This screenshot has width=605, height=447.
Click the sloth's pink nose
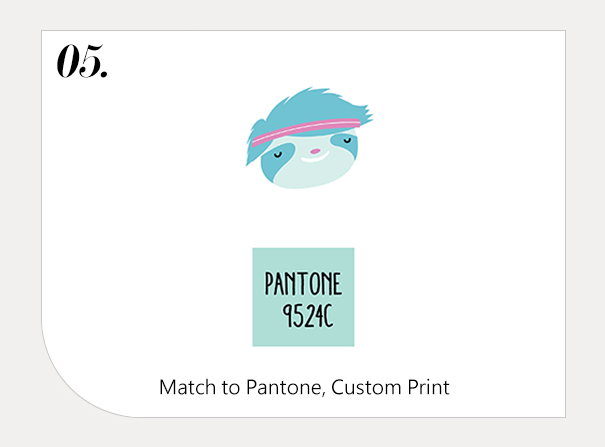click(315, 151)
